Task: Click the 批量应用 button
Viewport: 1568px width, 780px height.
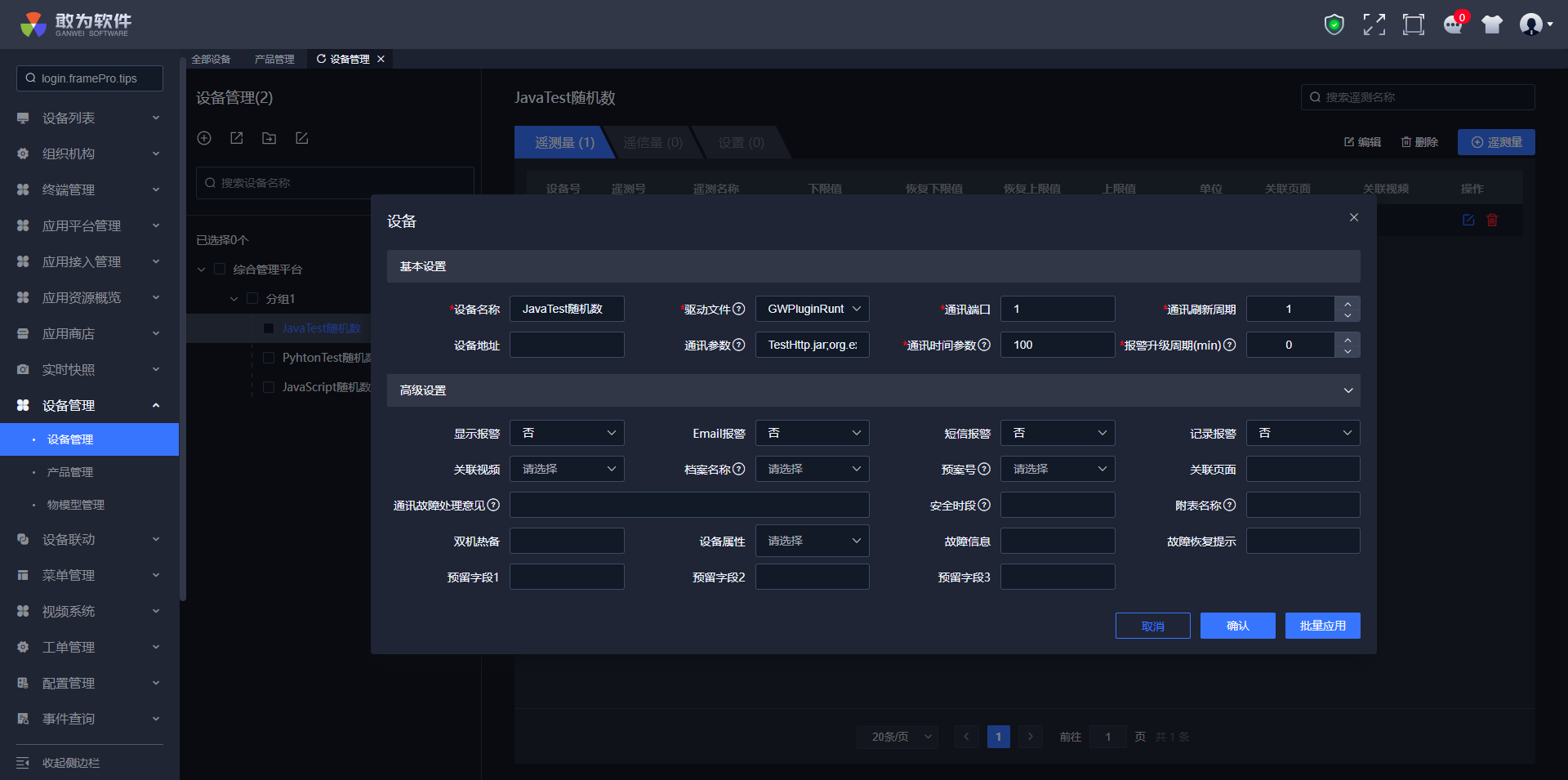Action: coord(1322,626)
